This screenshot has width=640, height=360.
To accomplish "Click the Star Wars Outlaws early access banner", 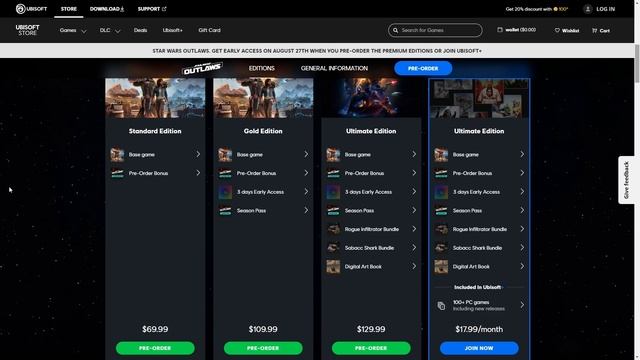I will 317,51.
